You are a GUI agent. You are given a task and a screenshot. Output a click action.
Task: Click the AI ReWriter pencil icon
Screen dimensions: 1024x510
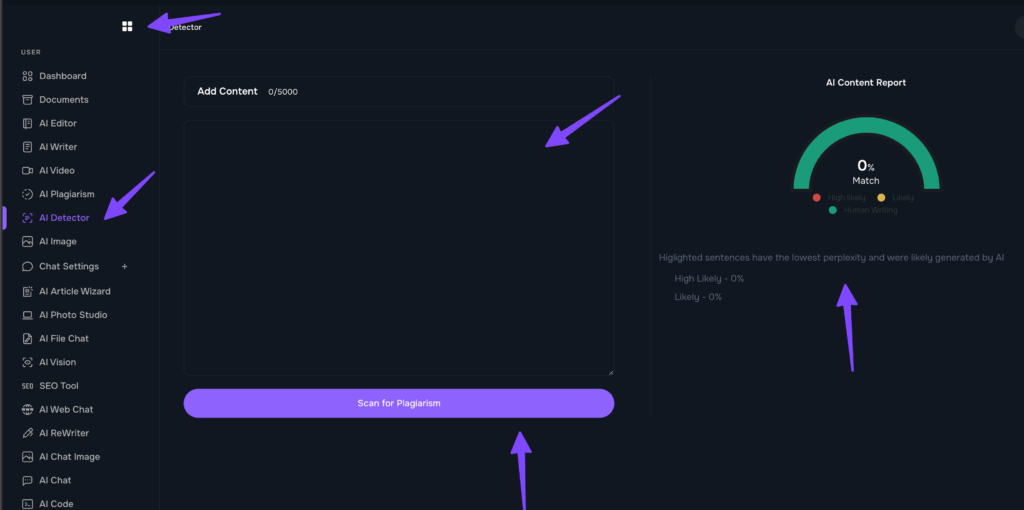(28, 433)
